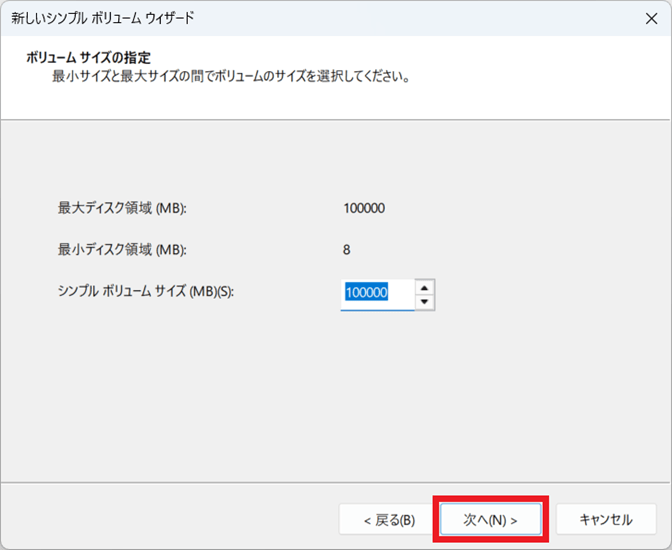
Task: Click the 最小ディスク領域 (MB) label
Action: click(x=123, y=250)
